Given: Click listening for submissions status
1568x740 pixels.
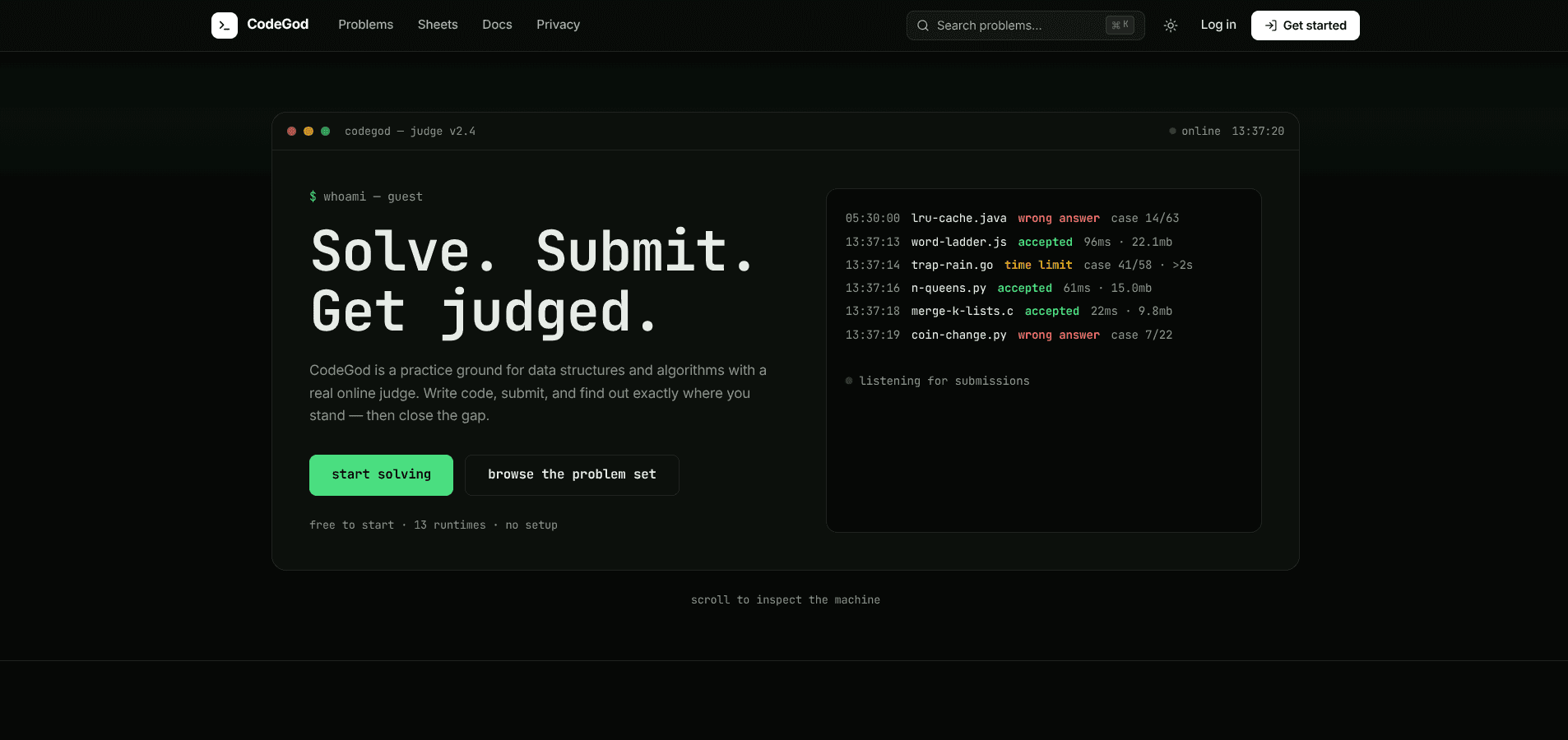Looking at the screenshot, I should point(937,381).
